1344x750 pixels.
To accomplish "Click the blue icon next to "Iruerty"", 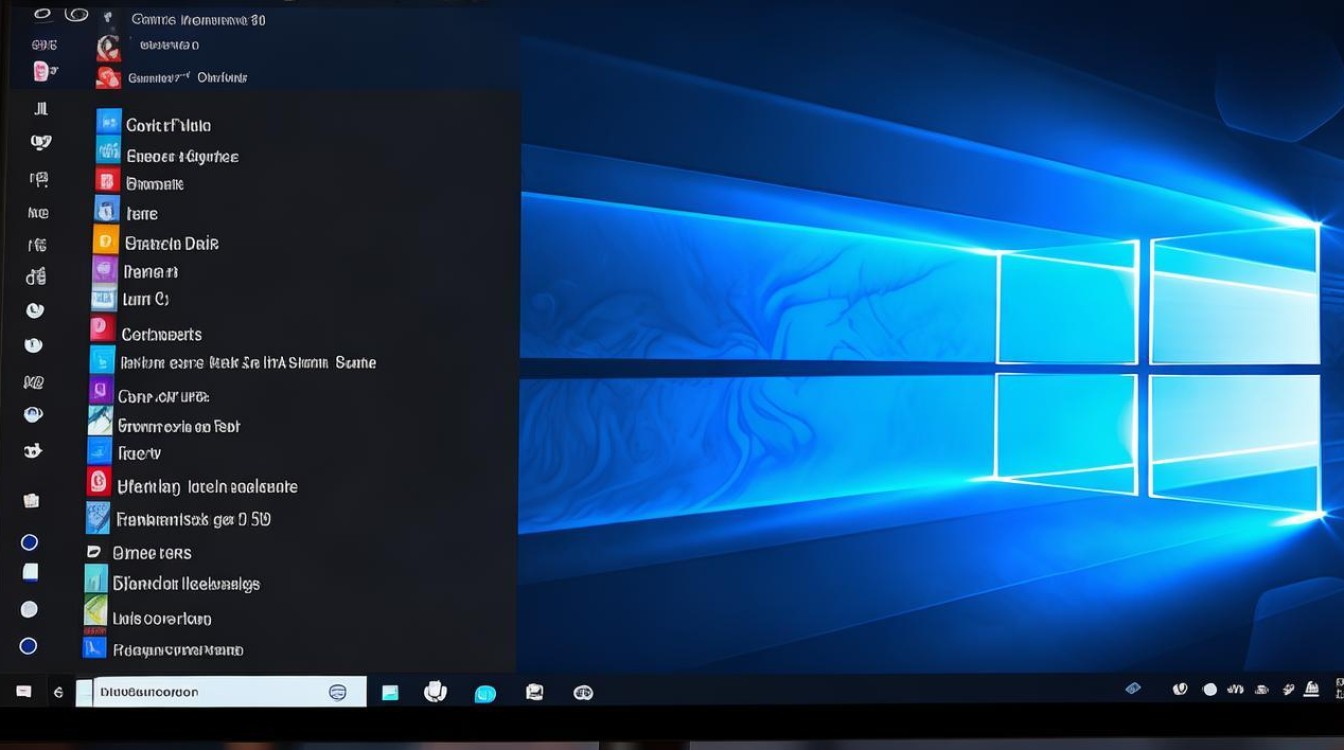I will click(100, 451).
